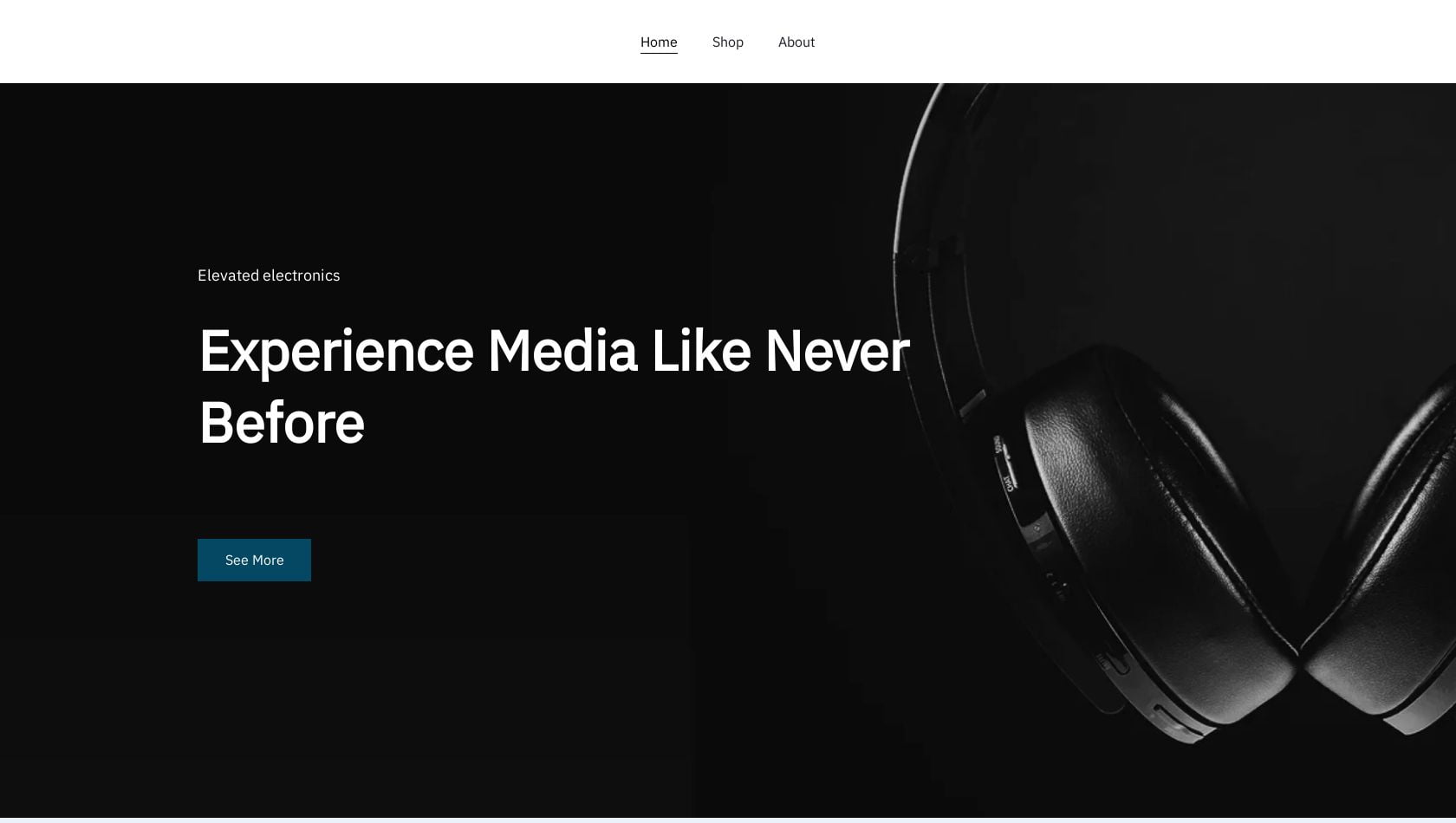Click the word "Like" in the headline

click(700, 351)
